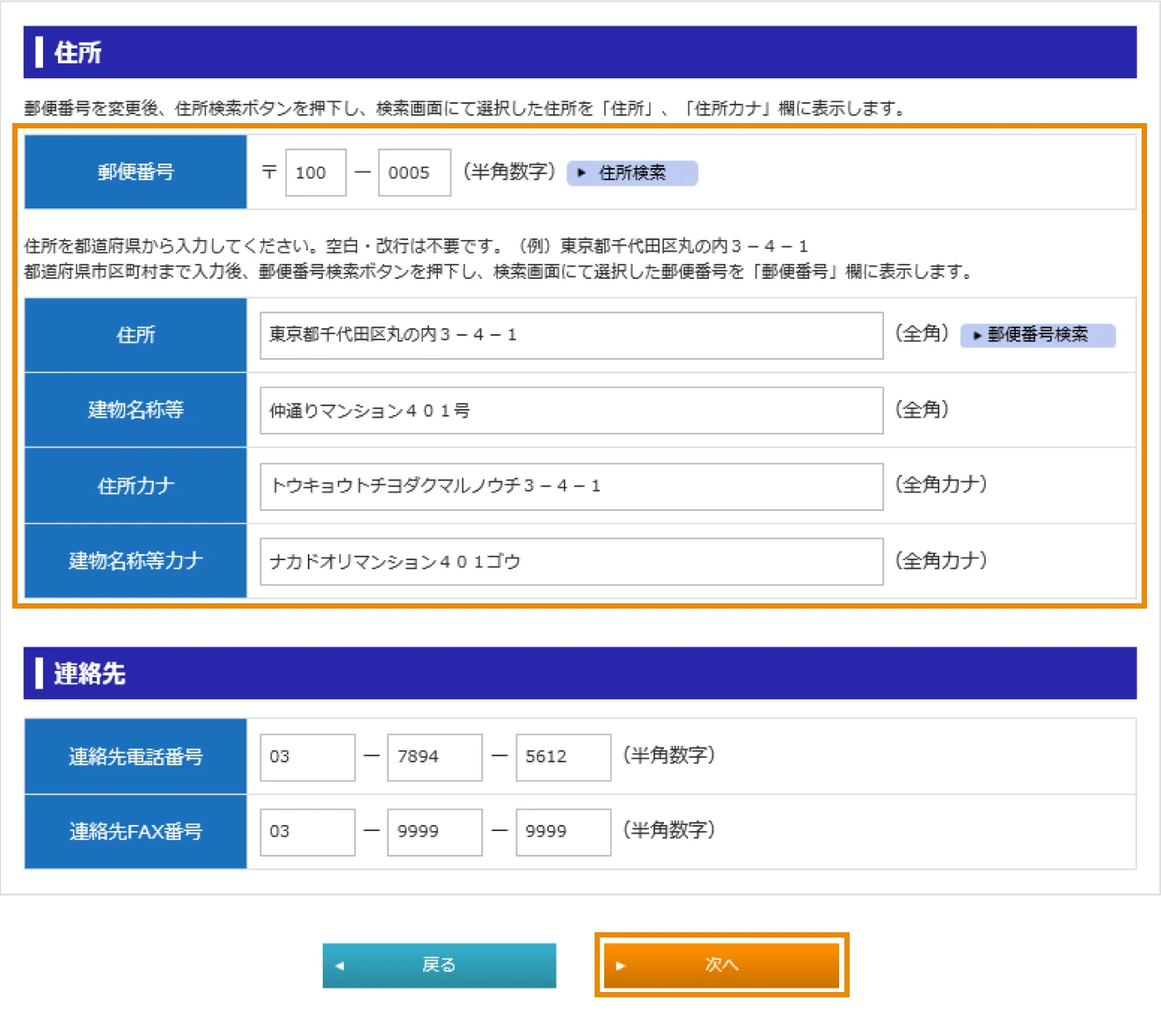This screenshot has width=1161, height=1036.
Task: Click the left arrow icon on the 戻る button
Action: pos(339,965)
